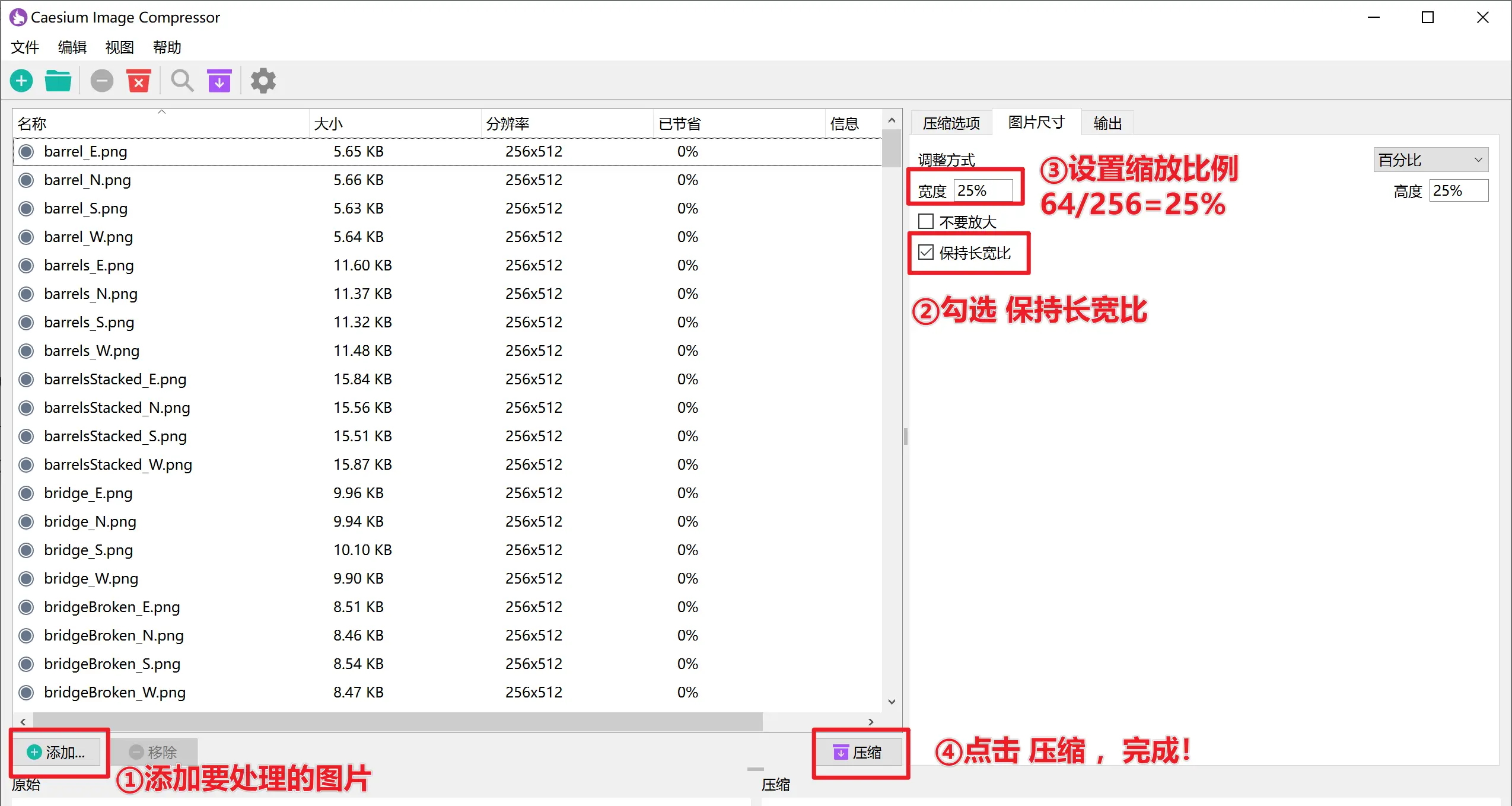
Task: Open the preview magnifier icon
Action: [x=182, y=80]
